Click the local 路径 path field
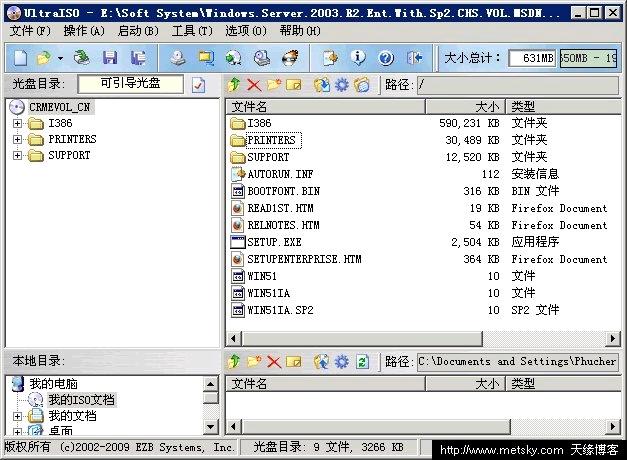This screenshot has width=627, height=460. tap(518, 362)
